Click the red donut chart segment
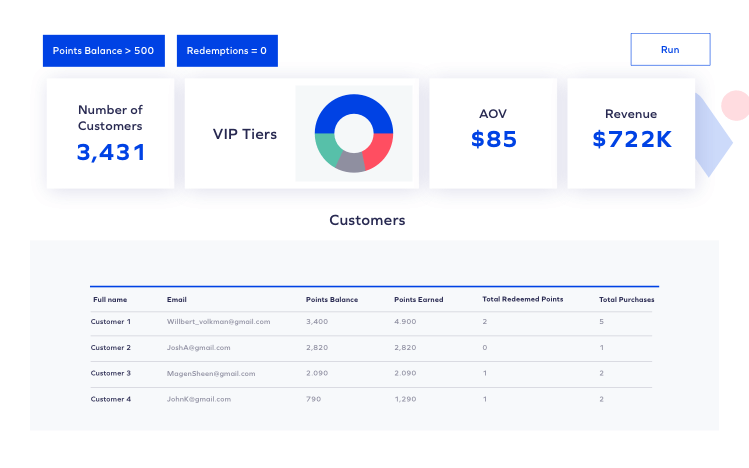Screen dimensions: 749x468 tap(381, 151)
